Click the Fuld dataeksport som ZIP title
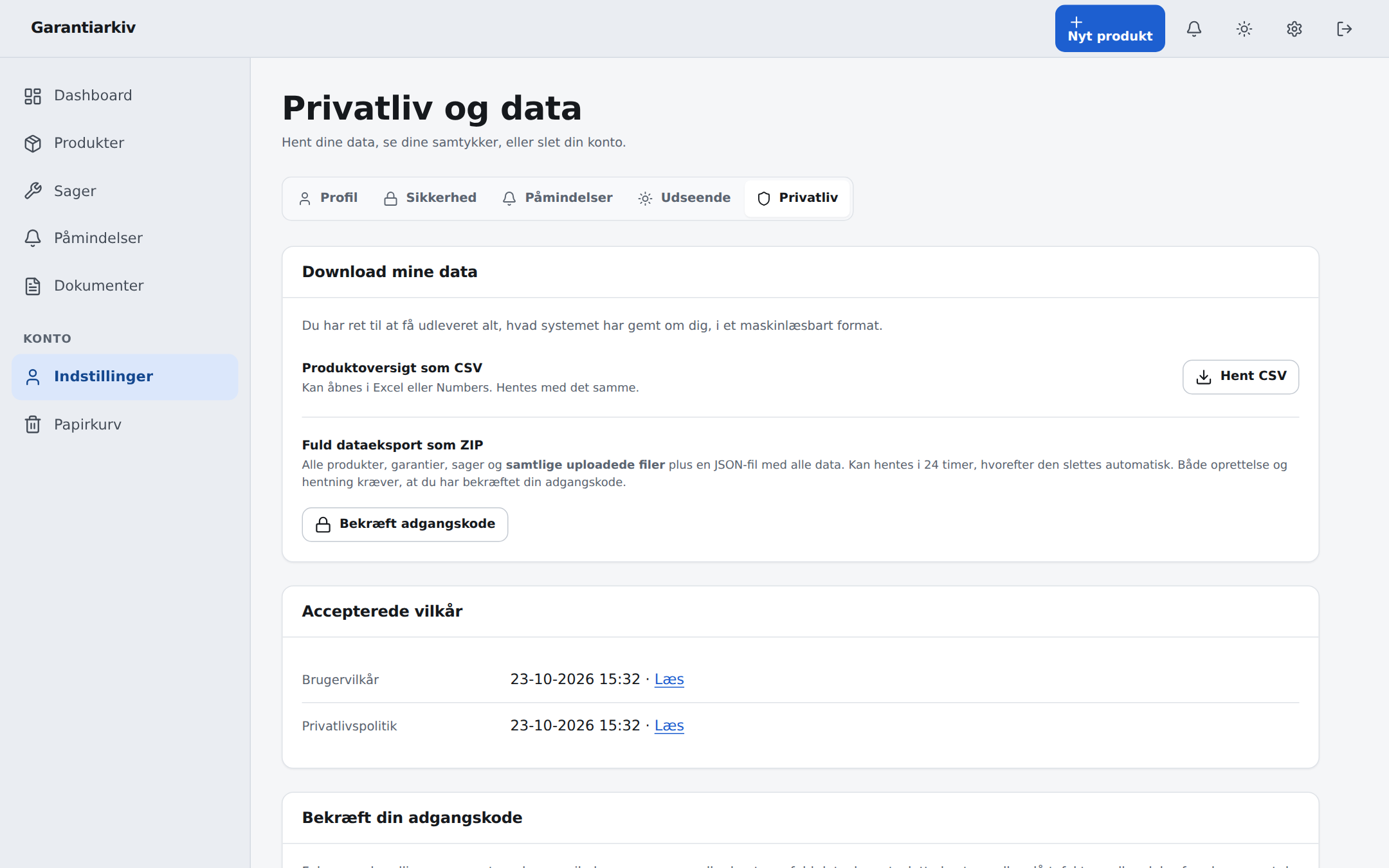This screenshot has height=868, width=1389. pyautogui.click(x=392, y=445)
